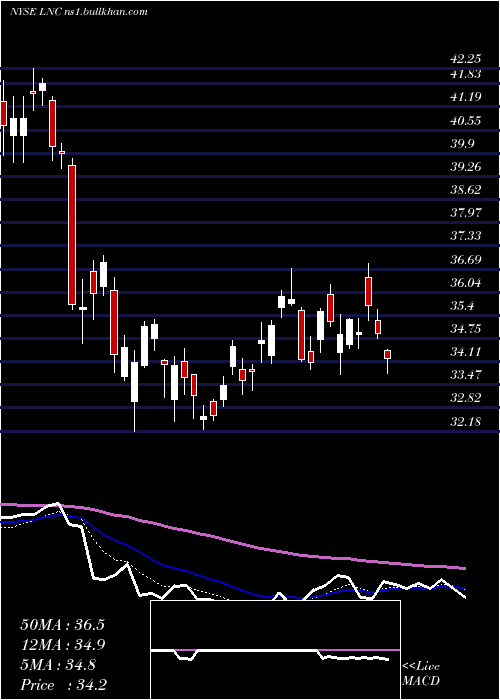Select the 32.82 price axis label
500x700 pixels.
point(465,398)
